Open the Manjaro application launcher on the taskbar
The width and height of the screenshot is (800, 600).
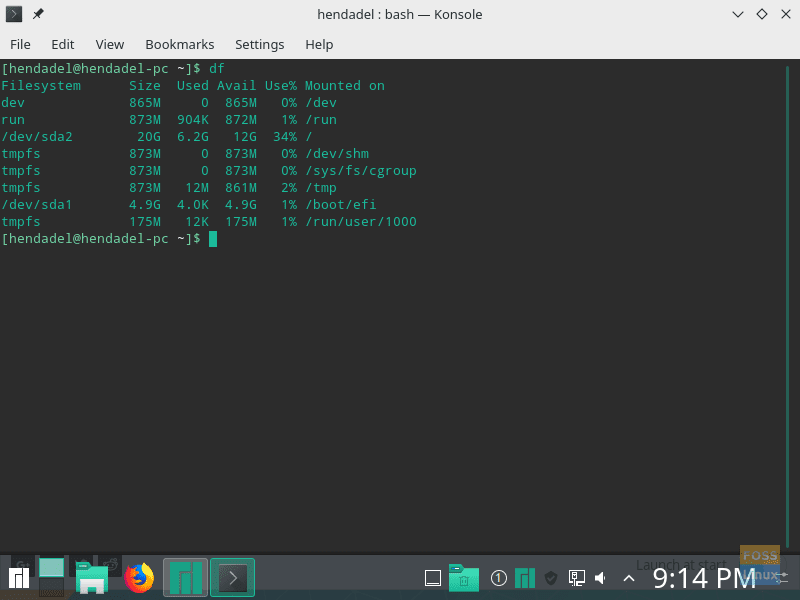click(x=18, y=577)
